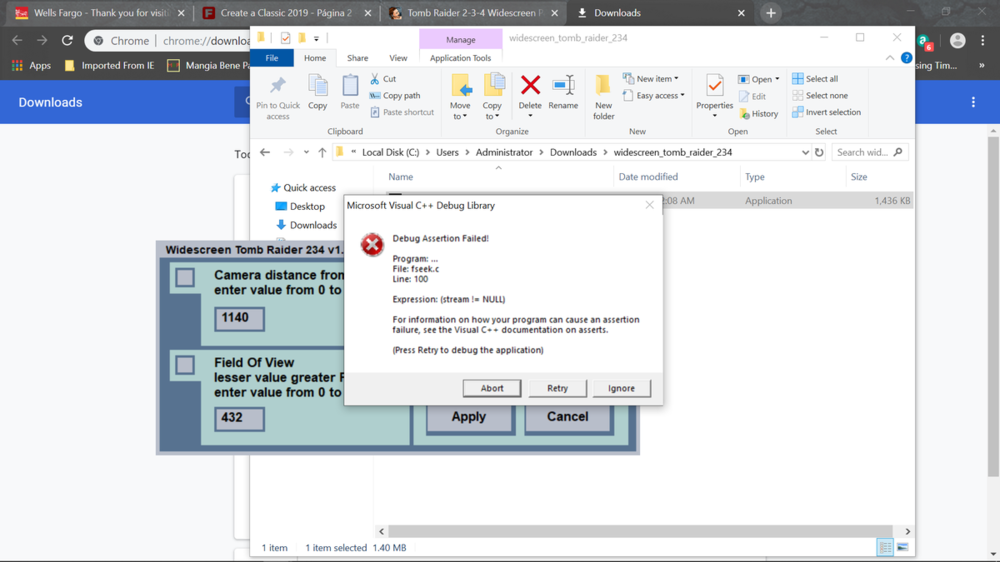The height and width of the screenshot is (562, 1000).
Task: Click the Field Of View value field
Action: [239, 418]
